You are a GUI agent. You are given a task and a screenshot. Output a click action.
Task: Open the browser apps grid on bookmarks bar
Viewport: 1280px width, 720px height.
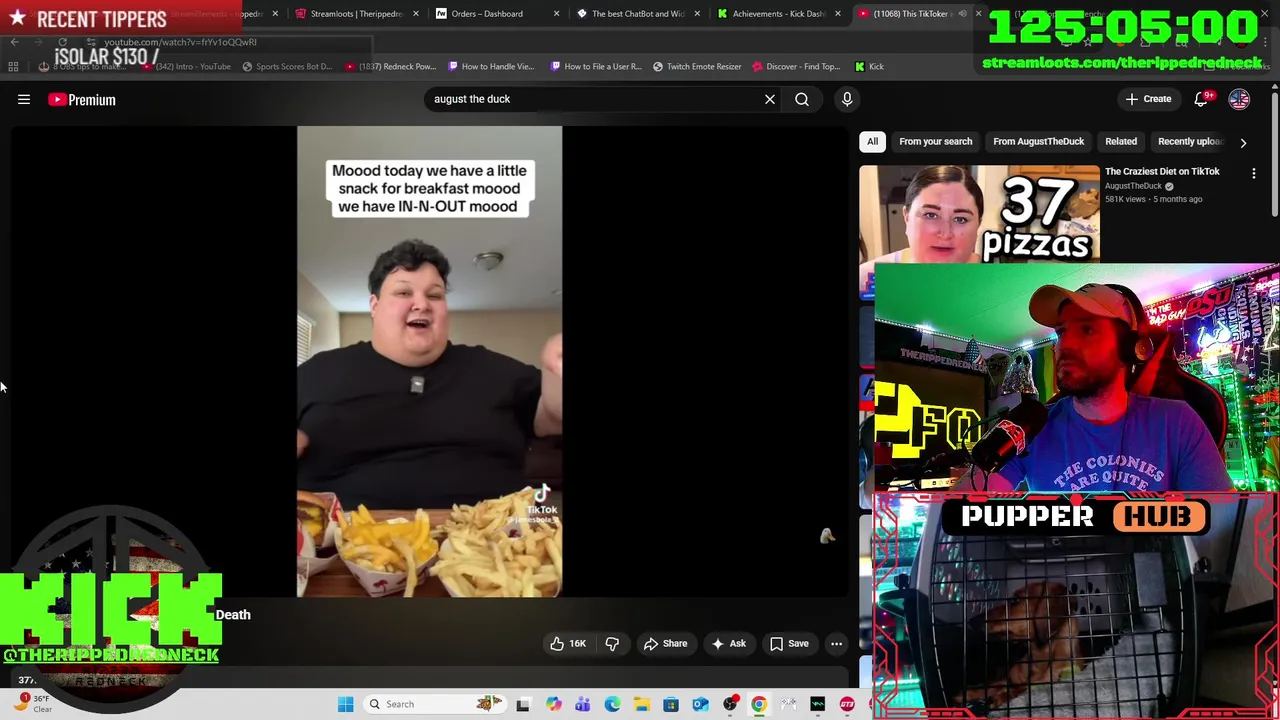point(14,67)
